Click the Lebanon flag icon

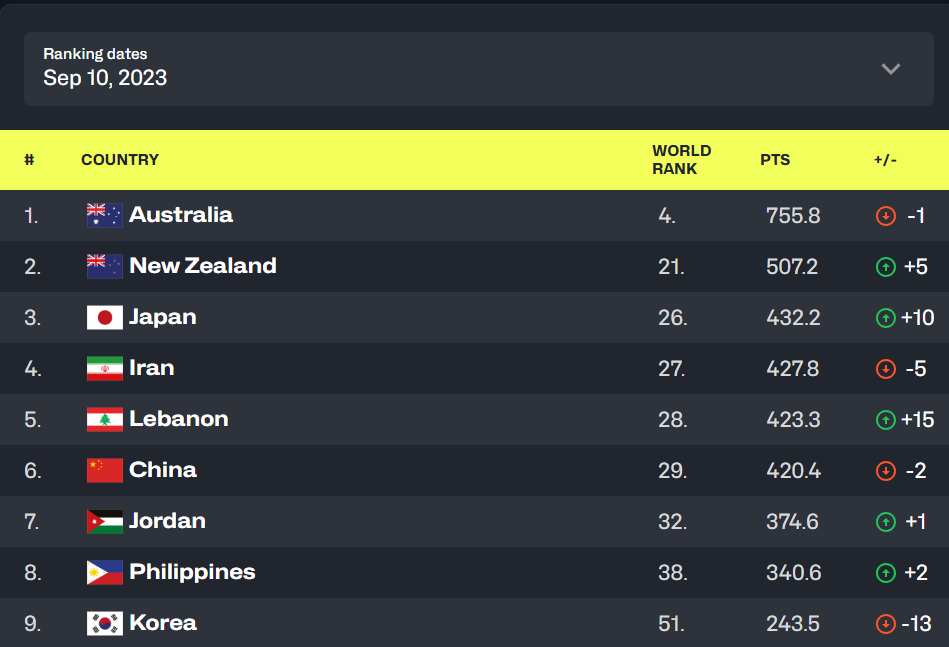pos(104,419)
